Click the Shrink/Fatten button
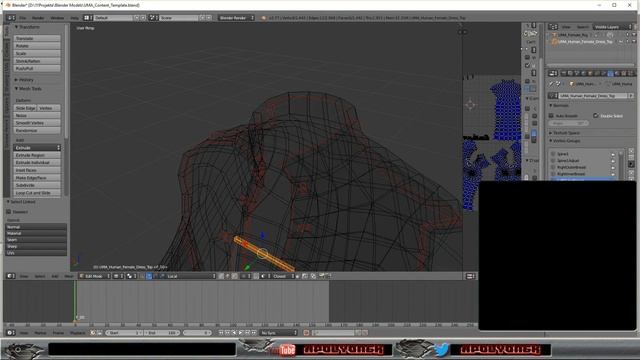The image size is (640, 360). point(37,61)
